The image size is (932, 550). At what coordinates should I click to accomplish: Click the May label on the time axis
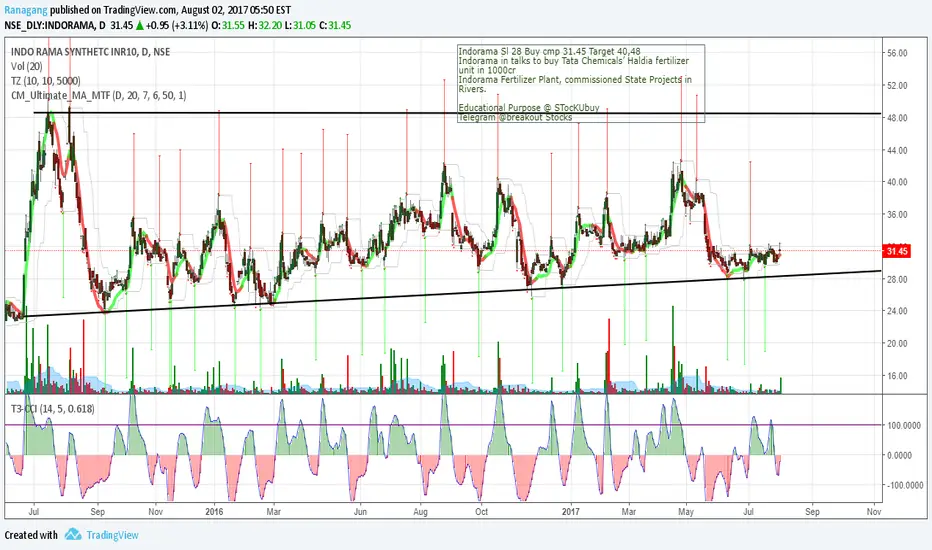tap(686, 511)
